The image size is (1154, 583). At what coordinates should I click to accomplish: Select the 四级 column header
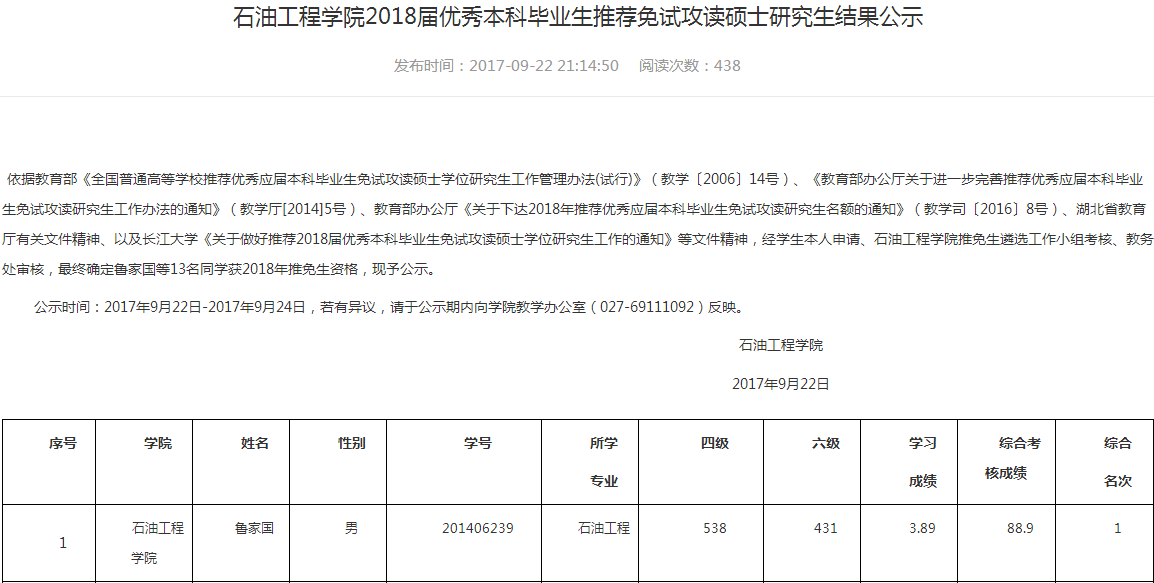click(x=714, y=443)
